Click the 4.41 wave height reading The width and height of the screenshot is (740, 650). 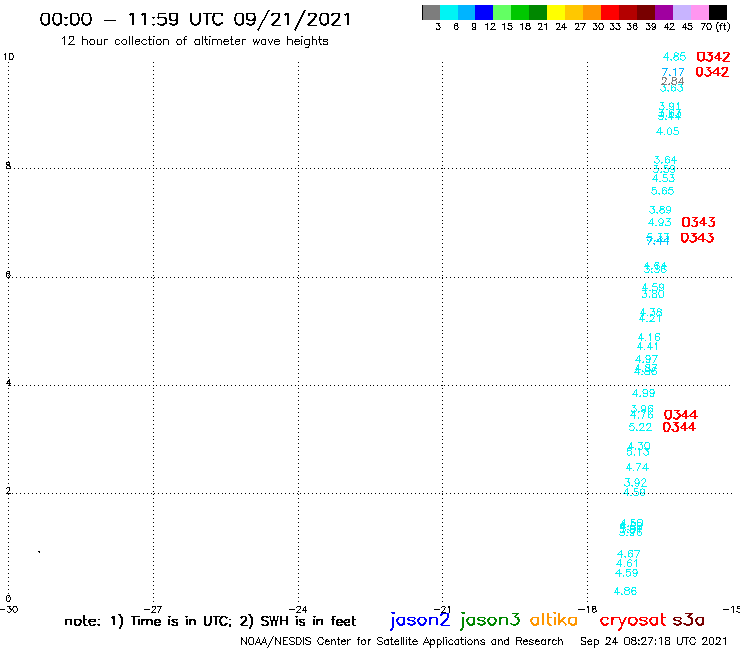648,347
